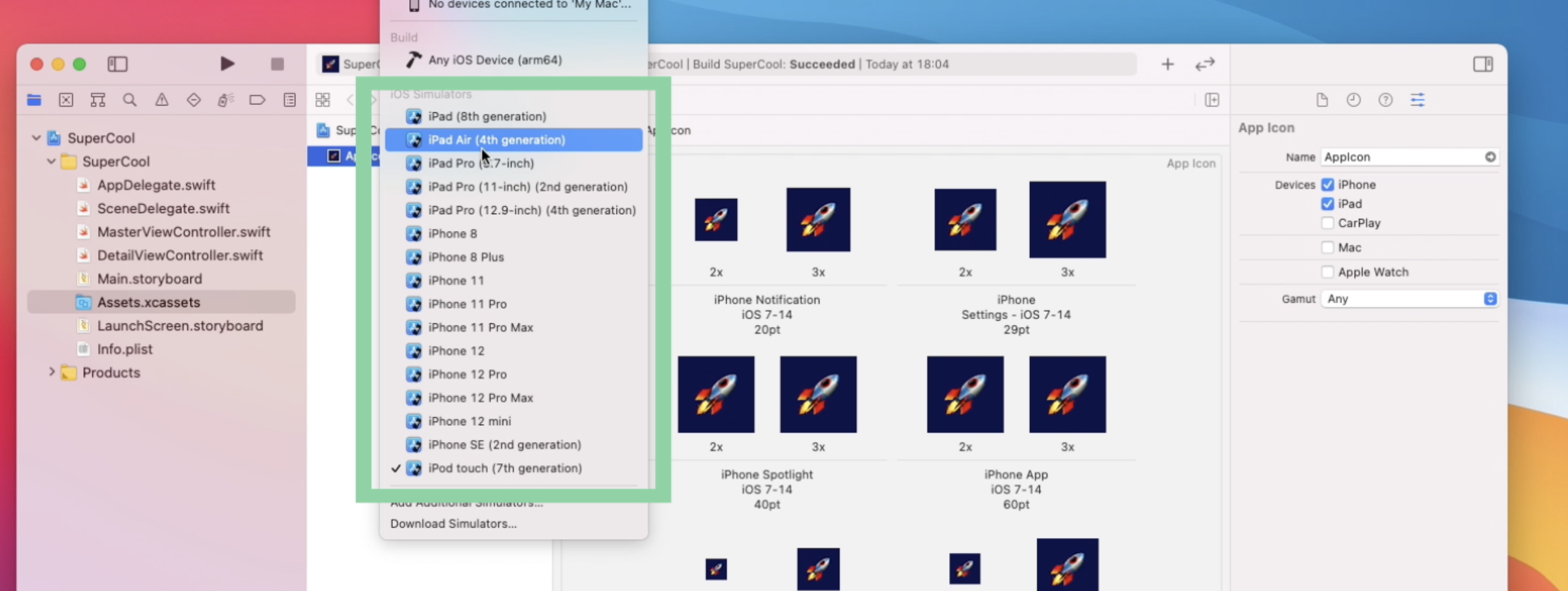Screen dimensions: 1568x591
Task: Enable the Mac checkbox
Action: pos(1328,247)
